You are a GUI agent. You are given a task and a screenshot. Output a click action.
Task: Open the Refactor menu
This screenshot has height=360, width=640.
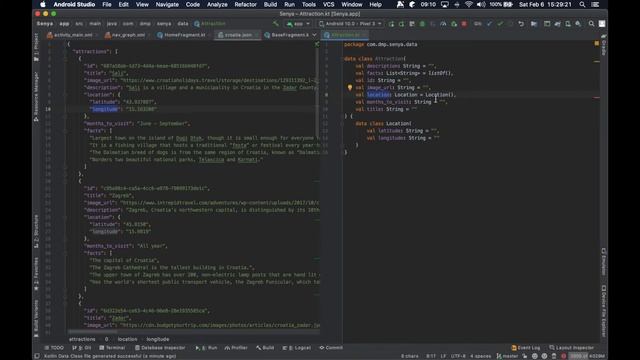click(245, 4)
